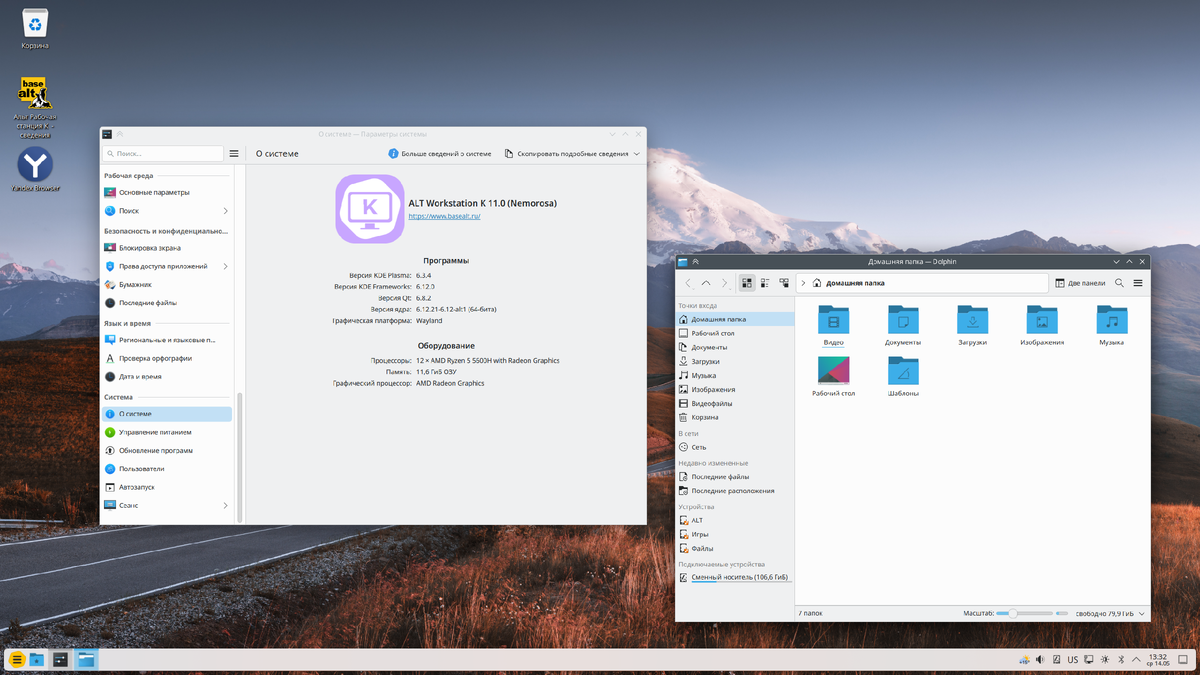The image size is (1200, 675).
Task: Click the breadcrumb arrow before Домашняя папка
Action: (803, 283)
